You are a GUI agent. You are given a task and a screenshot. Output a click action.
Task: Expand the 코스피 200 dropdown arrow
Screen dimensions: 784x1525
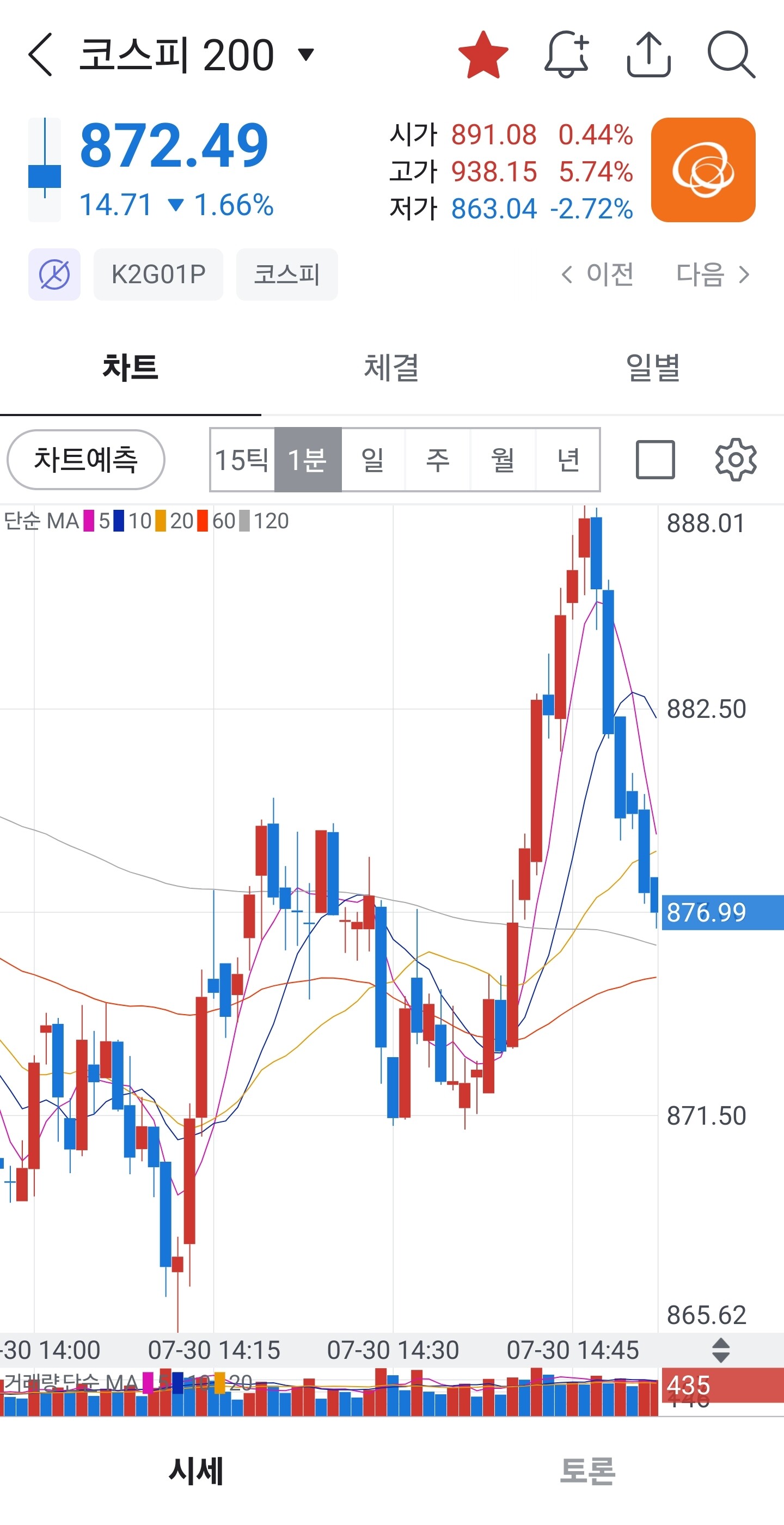pos(306,55)
